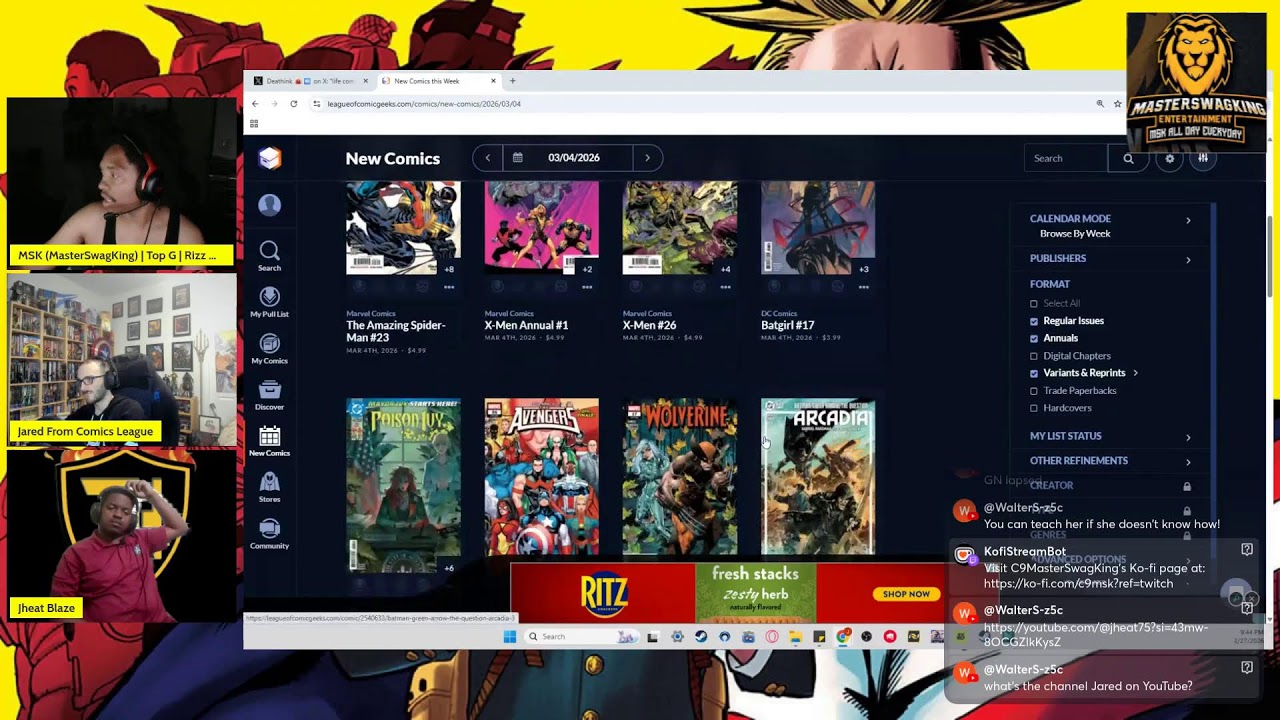Open Batgirl #17 title link
This screenshot has width=1280, height=720.
(x=788, y=325)
